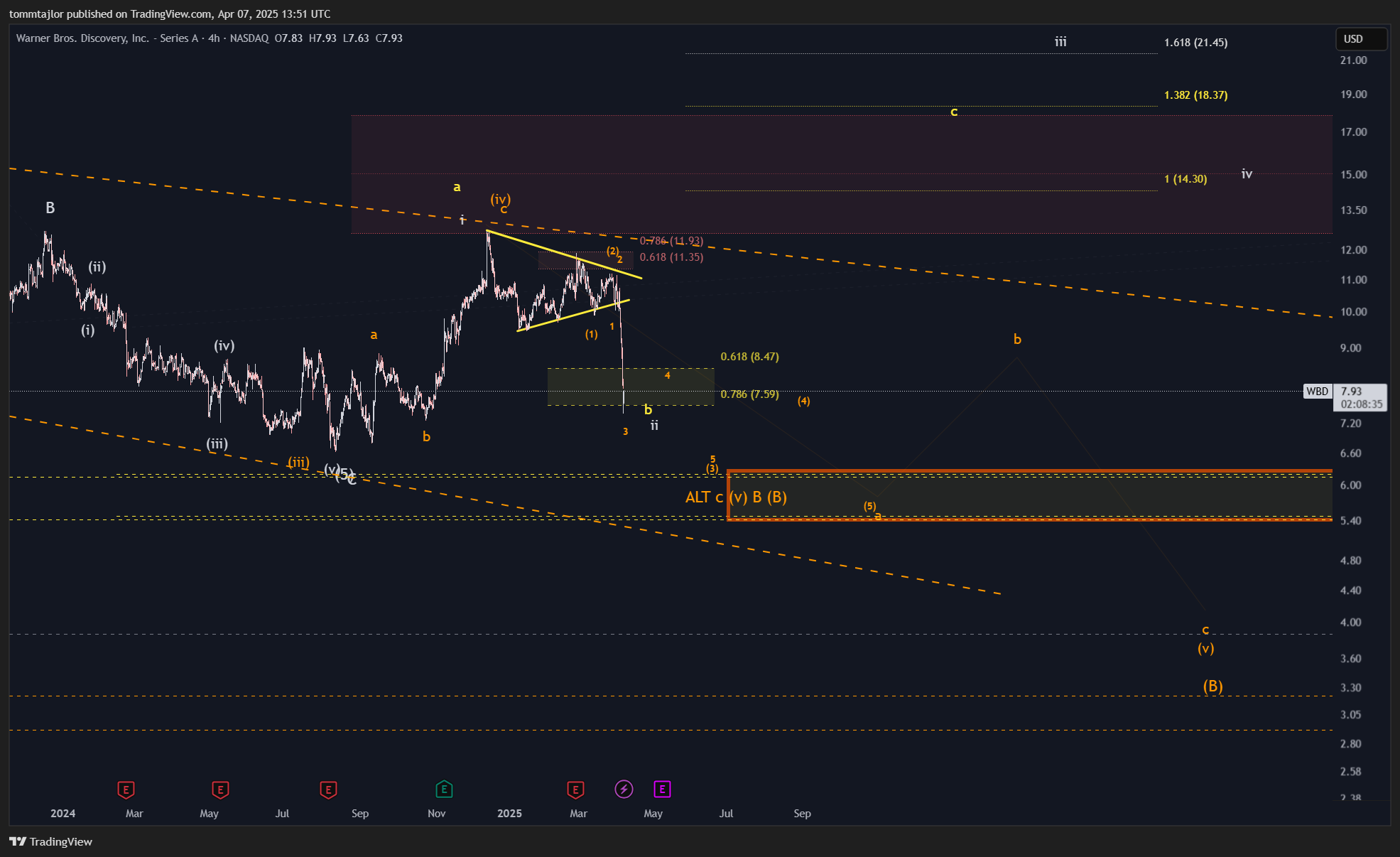Open the purple upcoming earnings E marker

662,789
